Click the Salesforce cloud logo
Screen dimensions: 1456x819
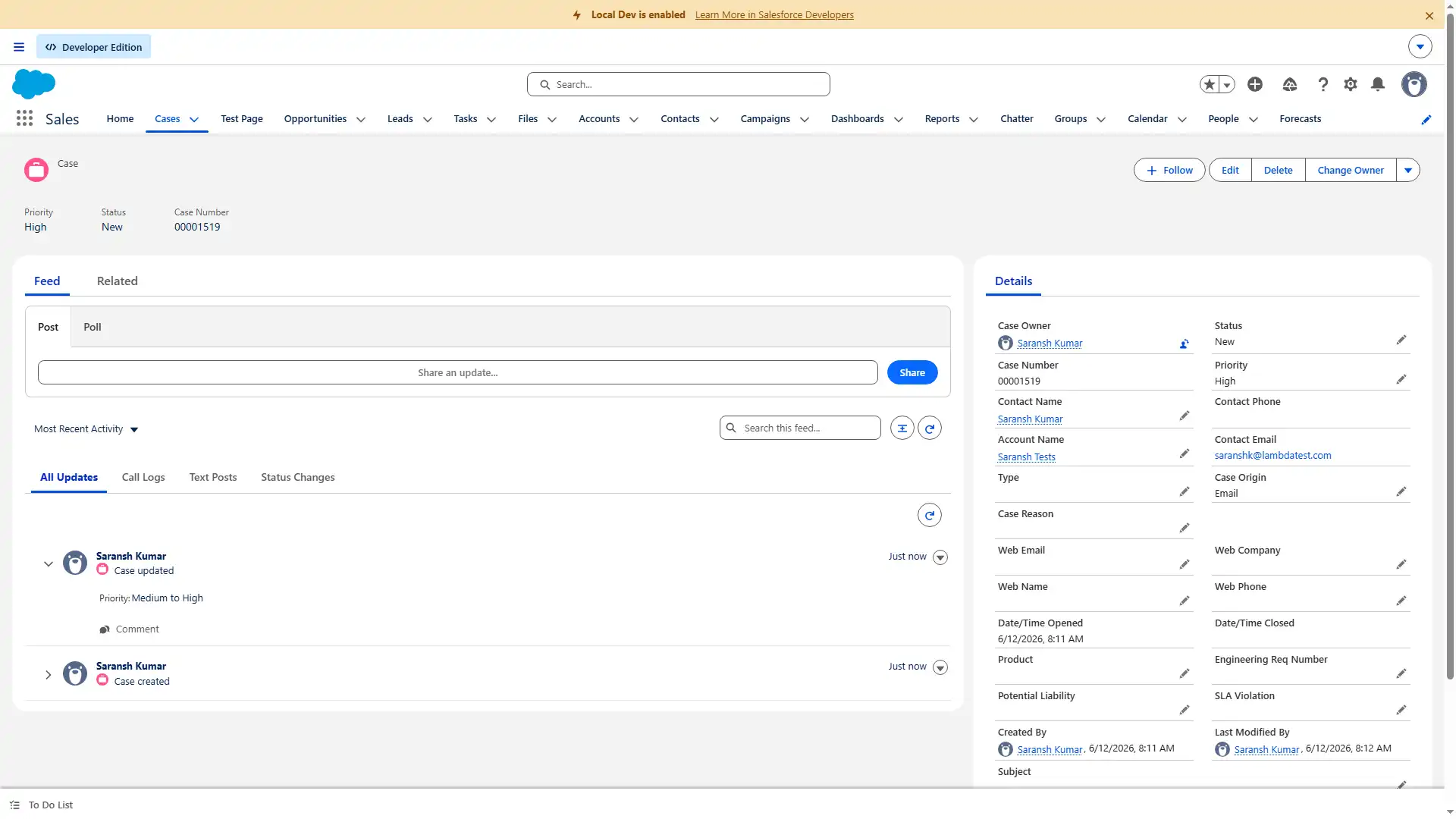click(x=34, y=84)
